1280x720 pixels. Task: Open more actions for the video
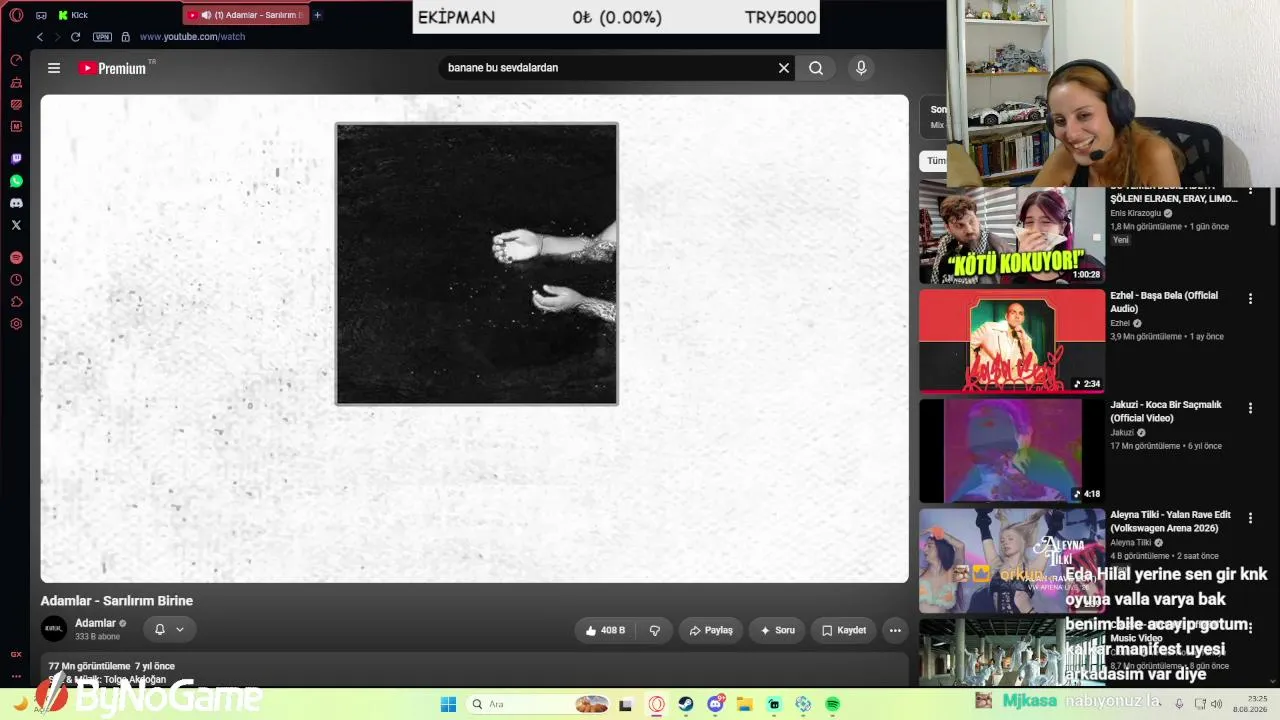coord(895,630)
